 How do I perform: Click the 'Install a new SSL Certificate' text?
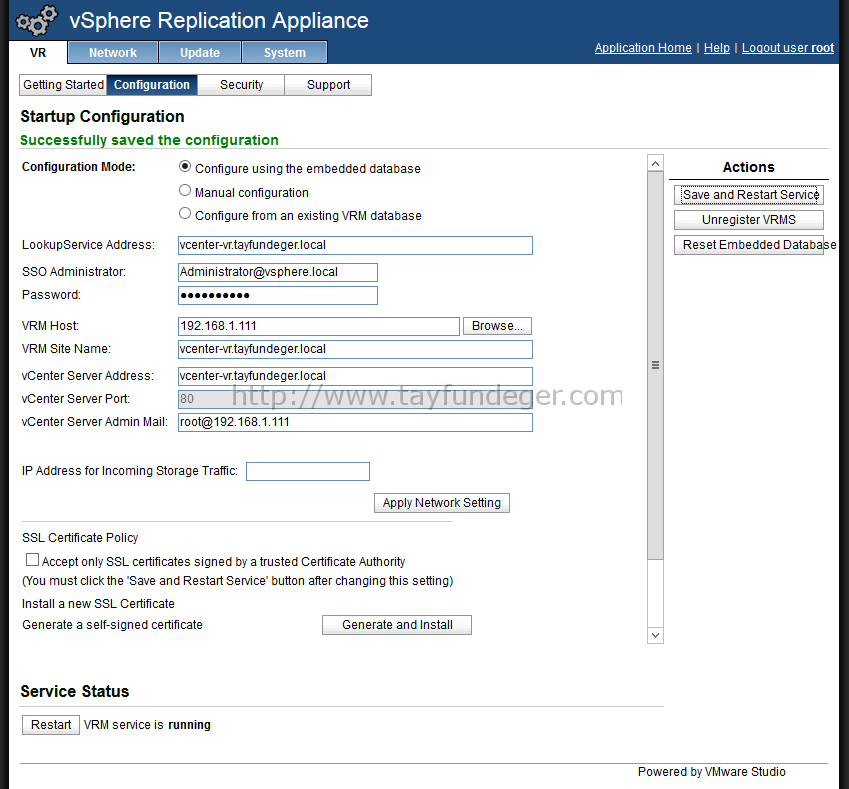(99, 604)
